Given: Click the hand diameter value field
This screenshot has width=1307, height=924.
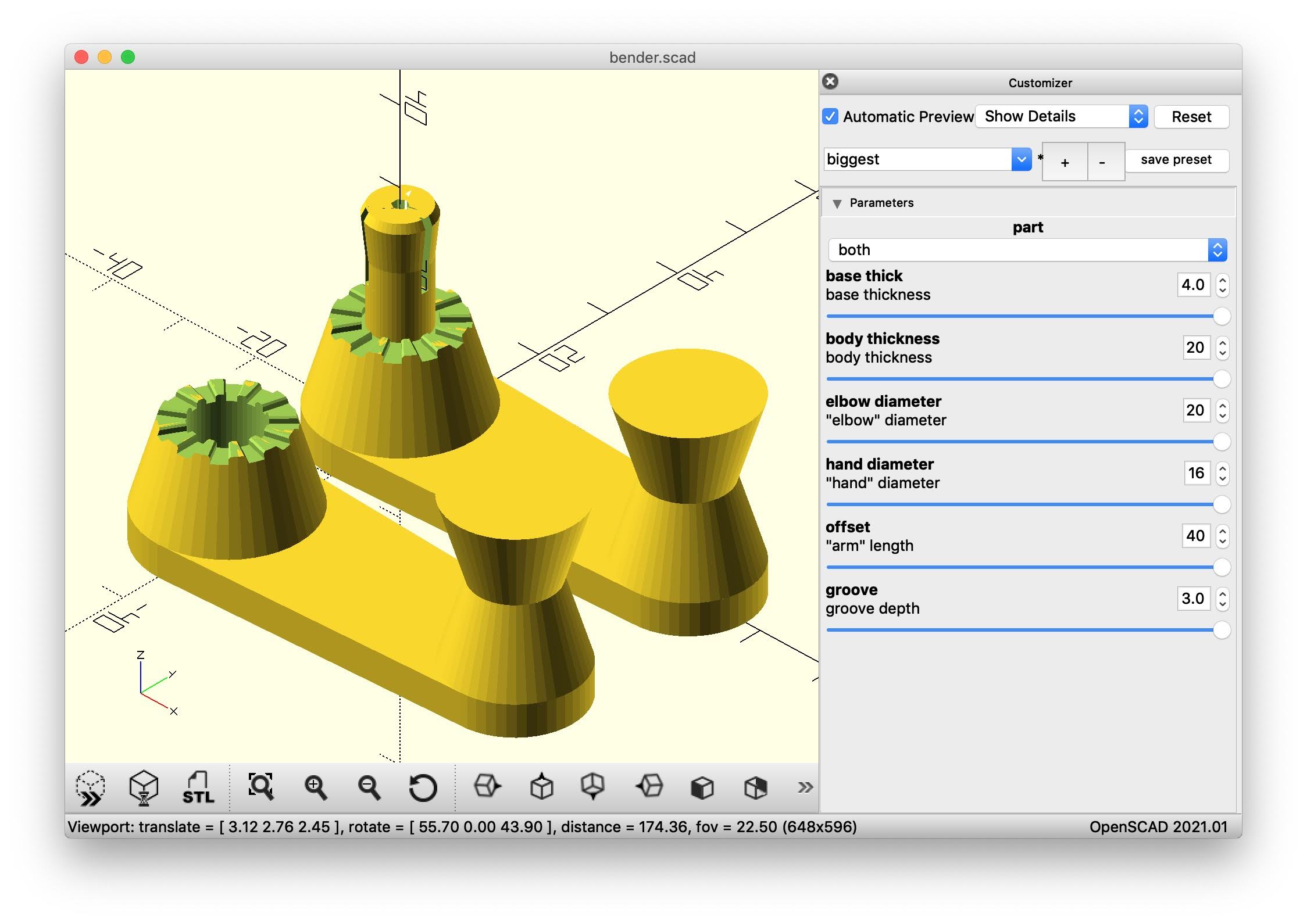Looking at the screenshot, I should pyautogui.click(x=1196, y=473).
